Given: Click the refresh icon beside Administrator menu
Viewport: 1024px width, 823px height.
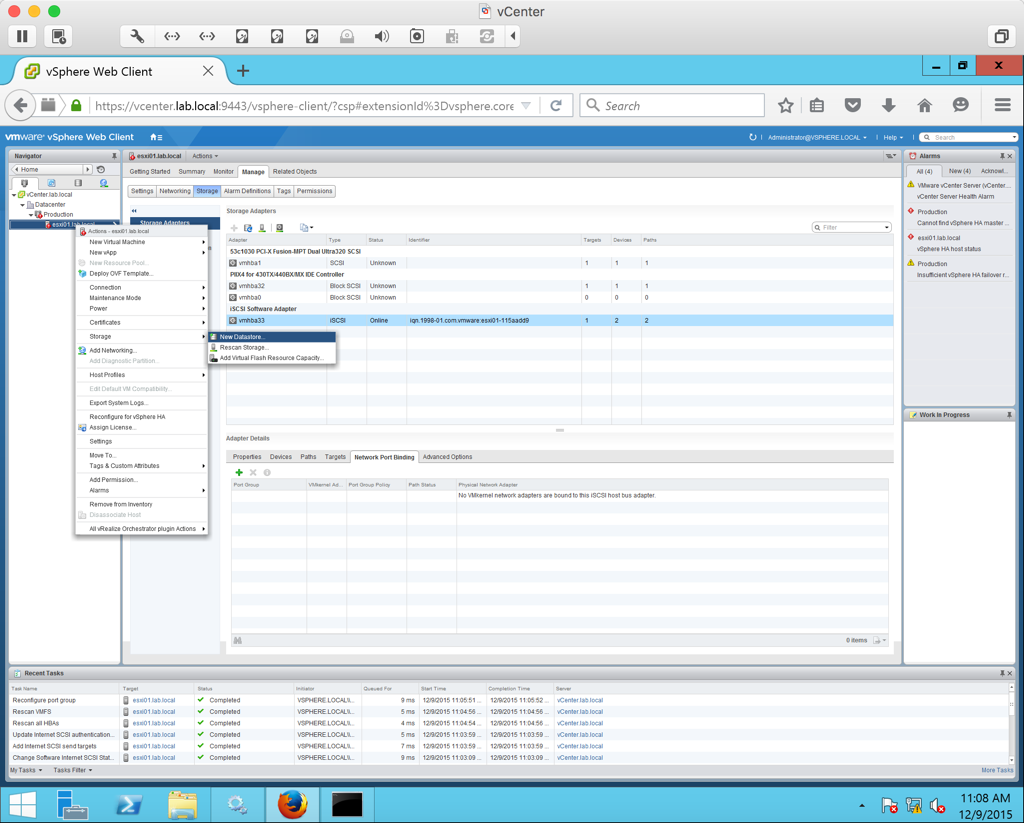Looking at the screenshot, I should tap(752, 137).
